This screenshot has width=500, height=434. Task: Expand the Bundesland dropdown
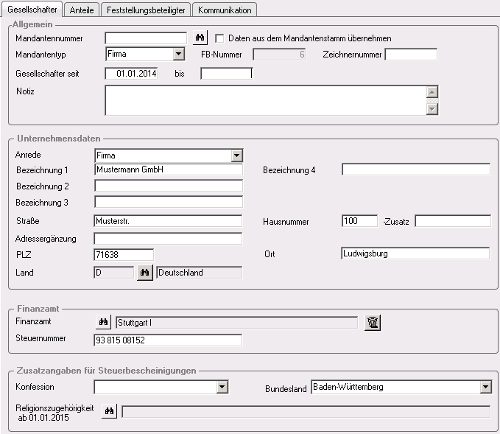tap(486, 387)
